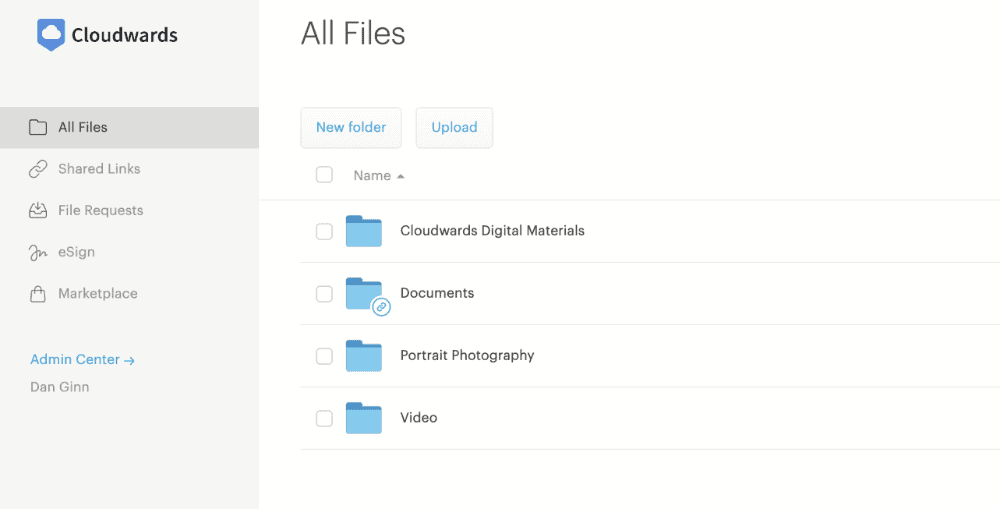This screenshot has width=1000, height=509.
Task: Check the box for Cloudwards Digital Materials
Action: [325, 232]
